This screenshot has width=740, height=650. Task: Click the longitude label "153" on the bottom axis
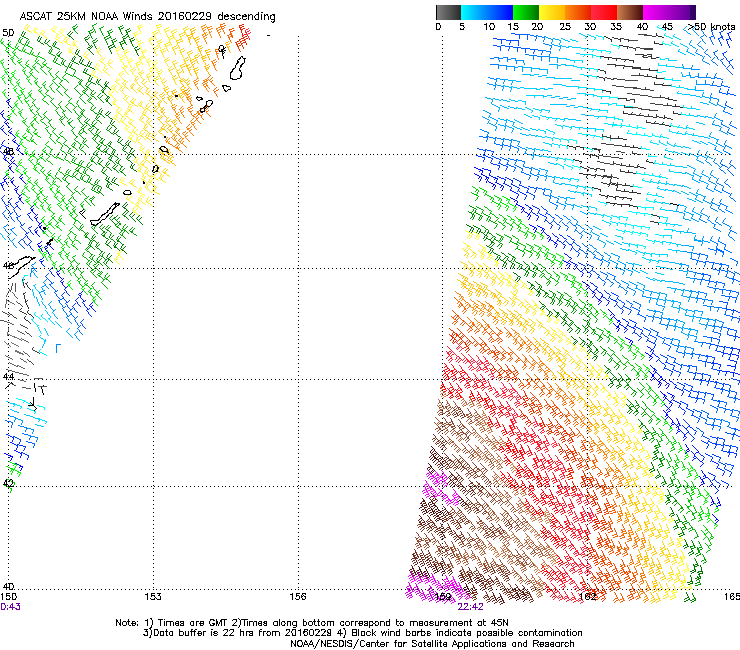click(x=153, y=597)
